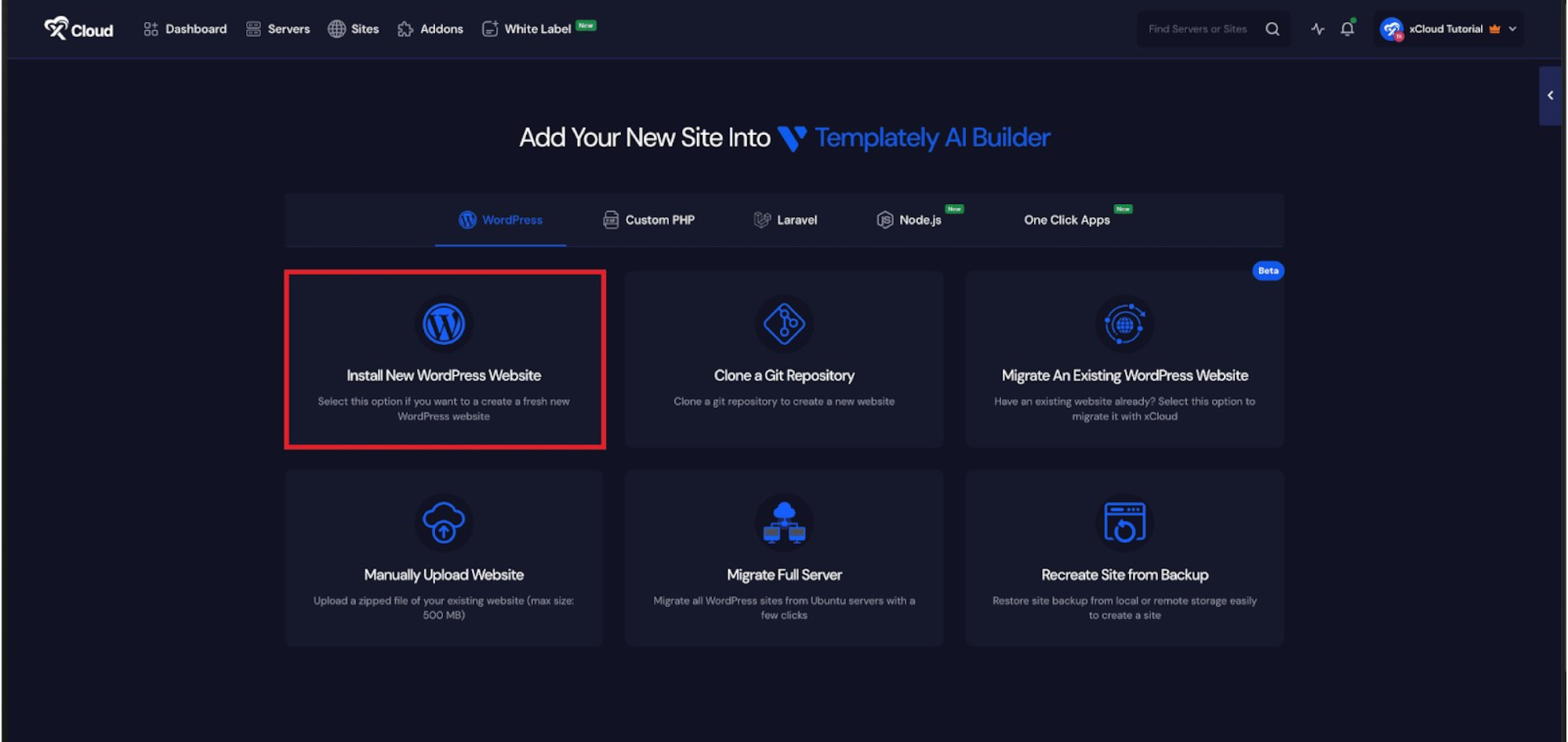Open the One Click Apps tab

pyautogui.click(x=1066, y=220)
